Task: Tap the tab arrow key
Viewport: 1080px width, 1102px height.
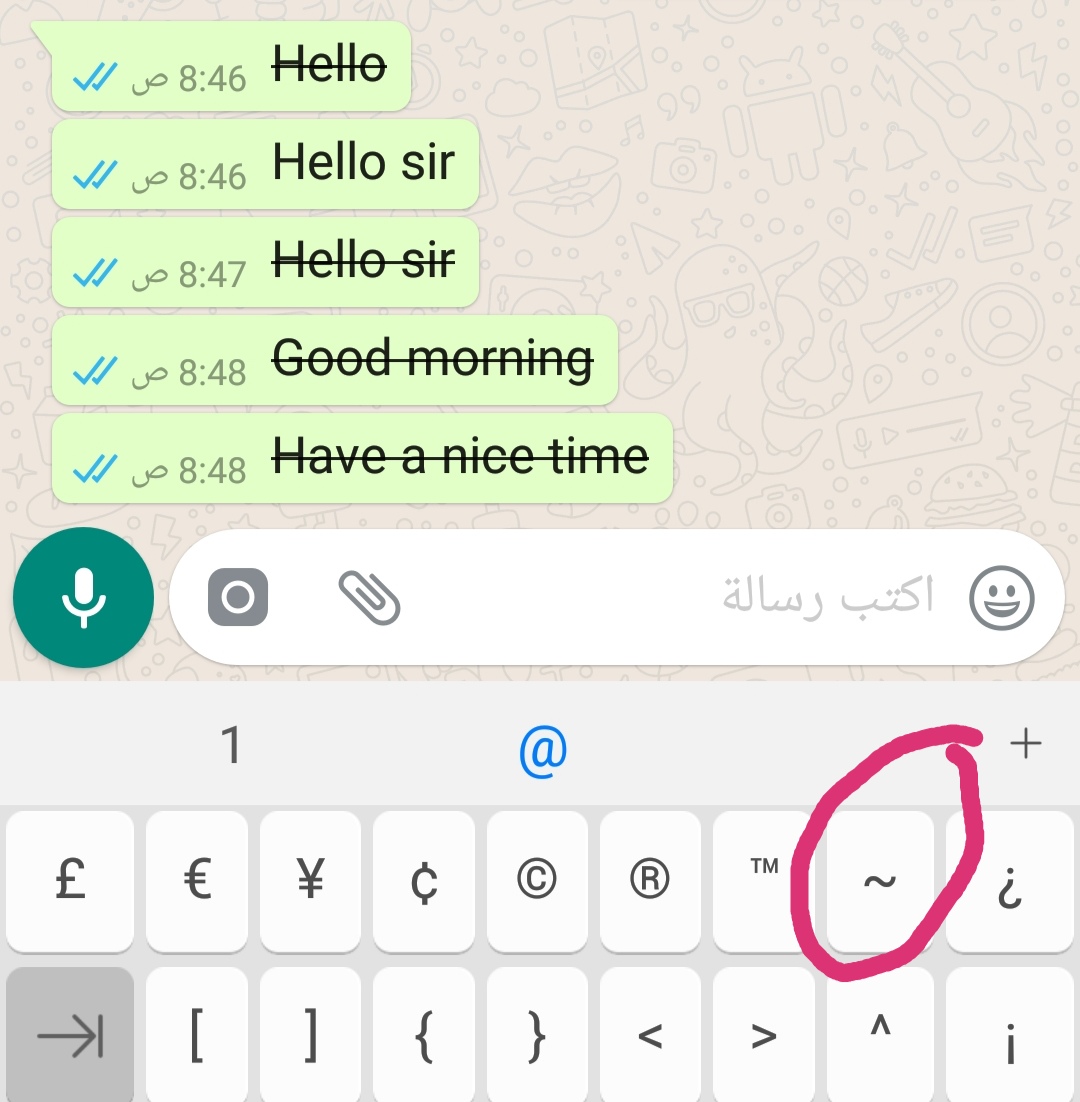Action: click(70, 1035)
